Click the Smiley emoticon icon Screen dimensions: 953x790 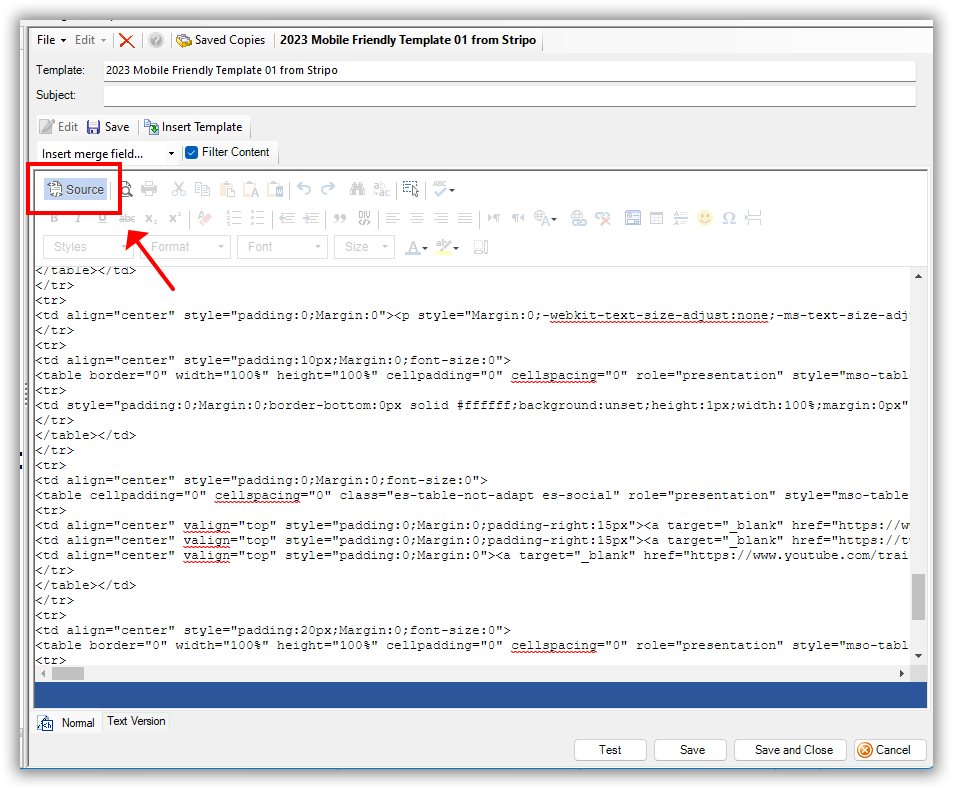705,218
